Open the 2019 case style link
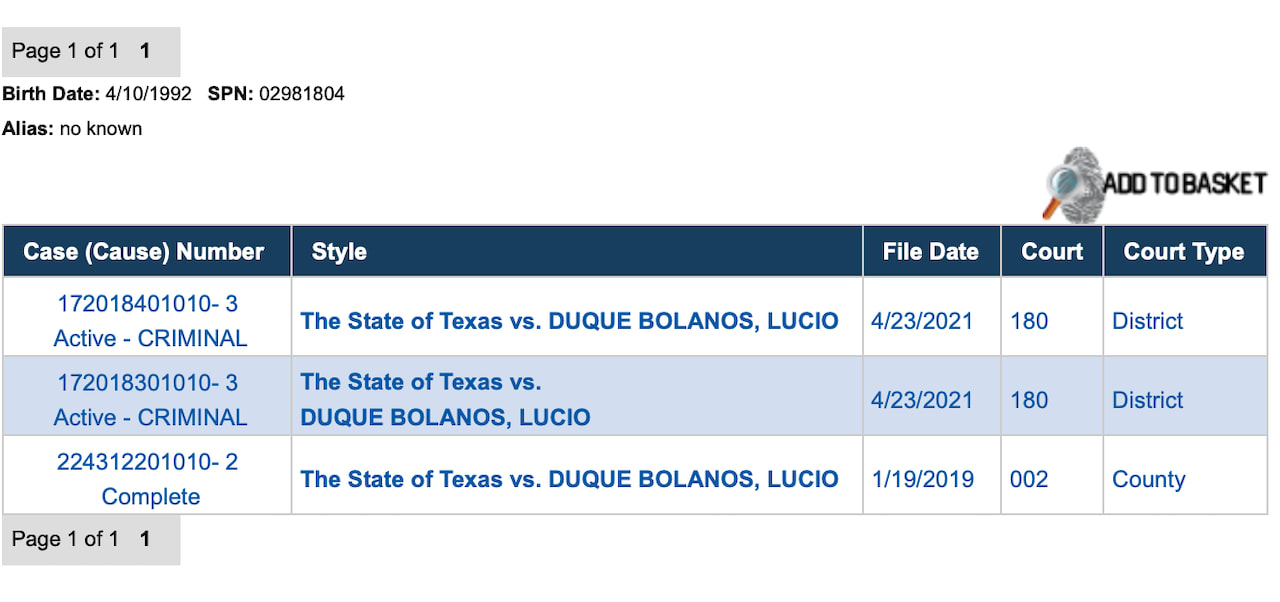This screenshot has height=602, width=1280. [x=569, y=479]
